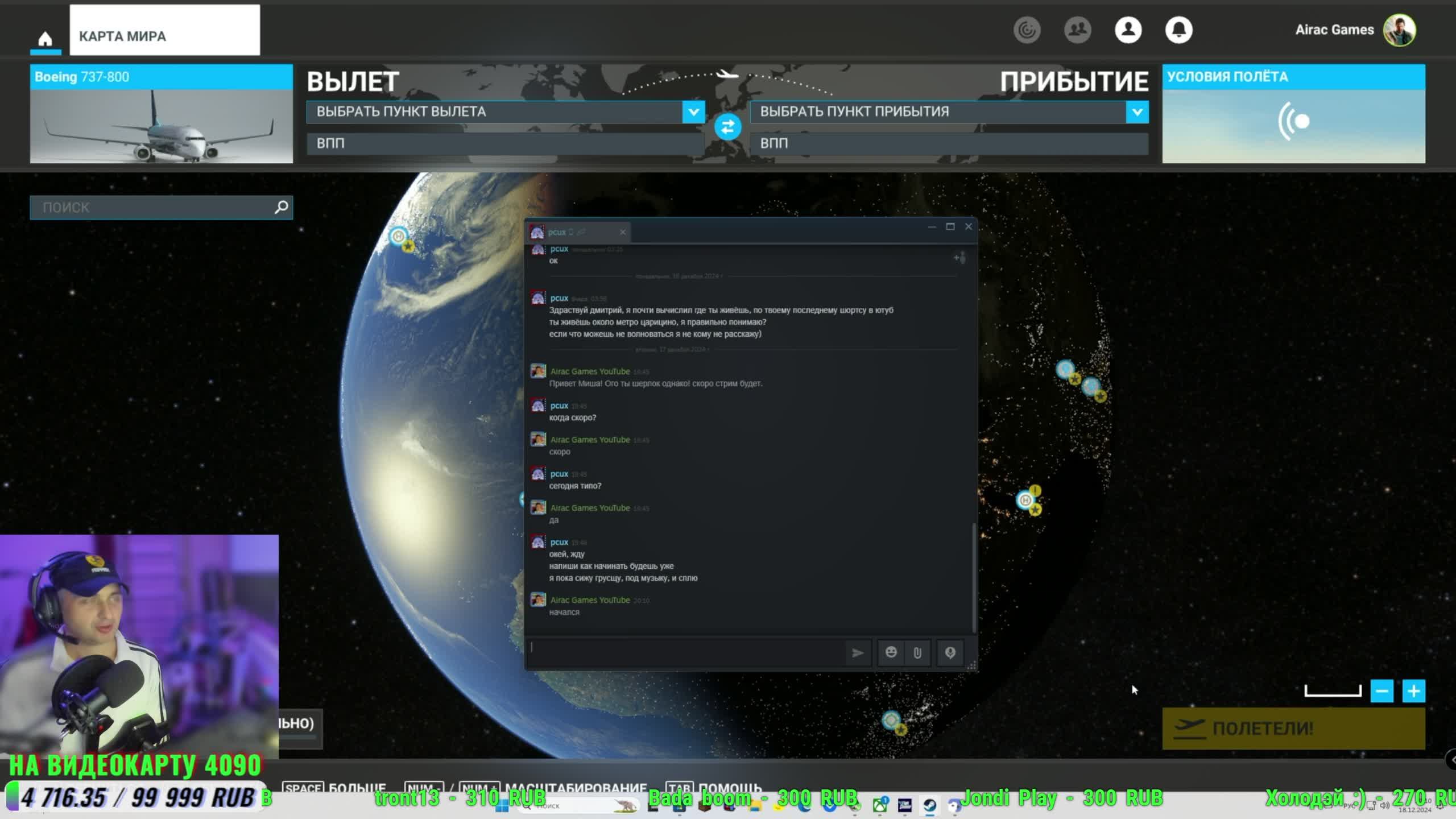Open the notifications bell icon
The width and height of the screenshot is (1456, 819).
1178,30
